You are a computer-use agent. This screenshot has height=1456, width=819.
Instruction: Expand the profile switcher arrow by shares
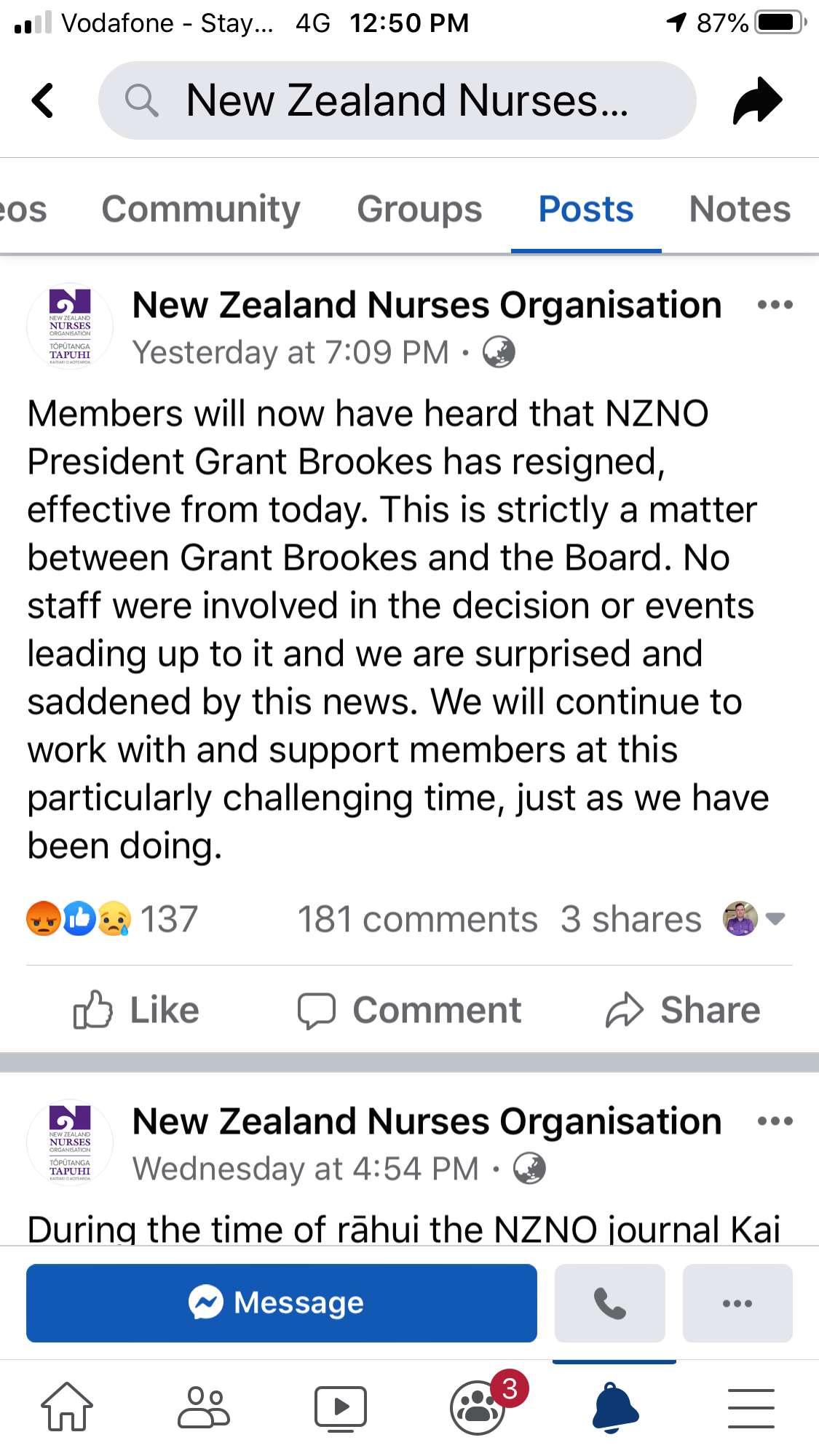click(775, 919)
